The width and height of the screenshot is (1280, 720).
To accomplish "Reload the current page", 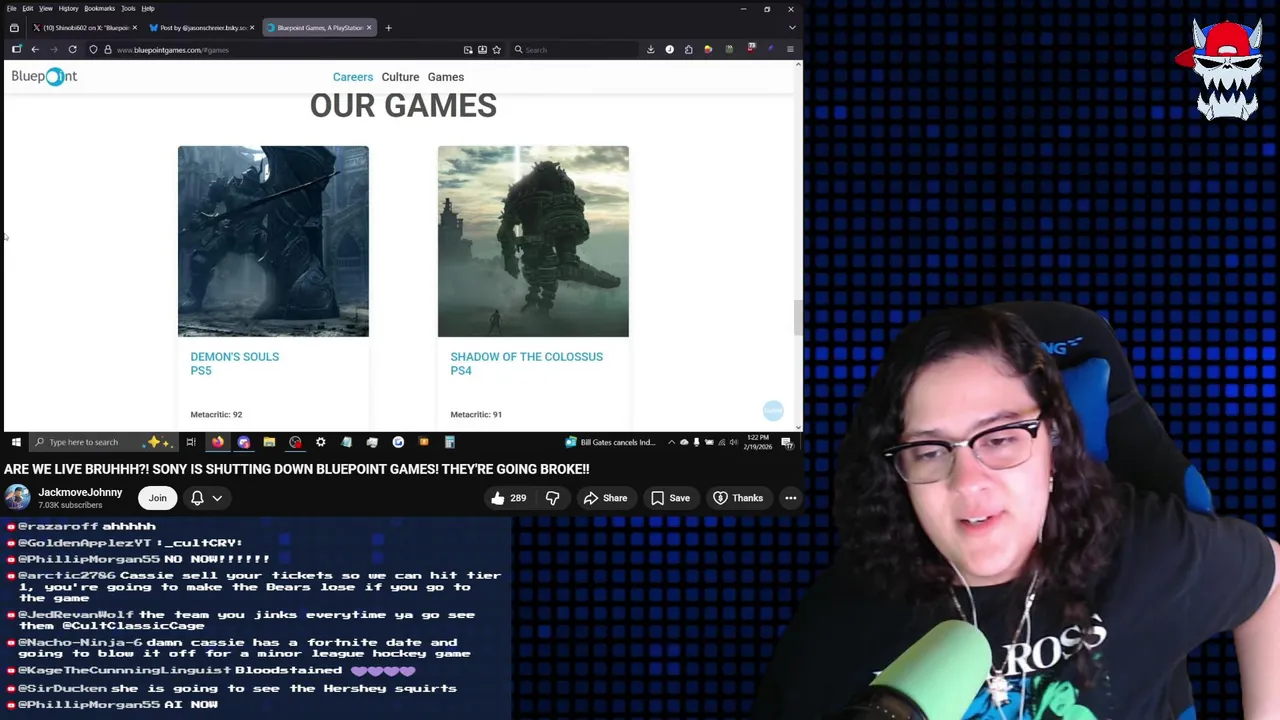I will [x=72, y=49].
